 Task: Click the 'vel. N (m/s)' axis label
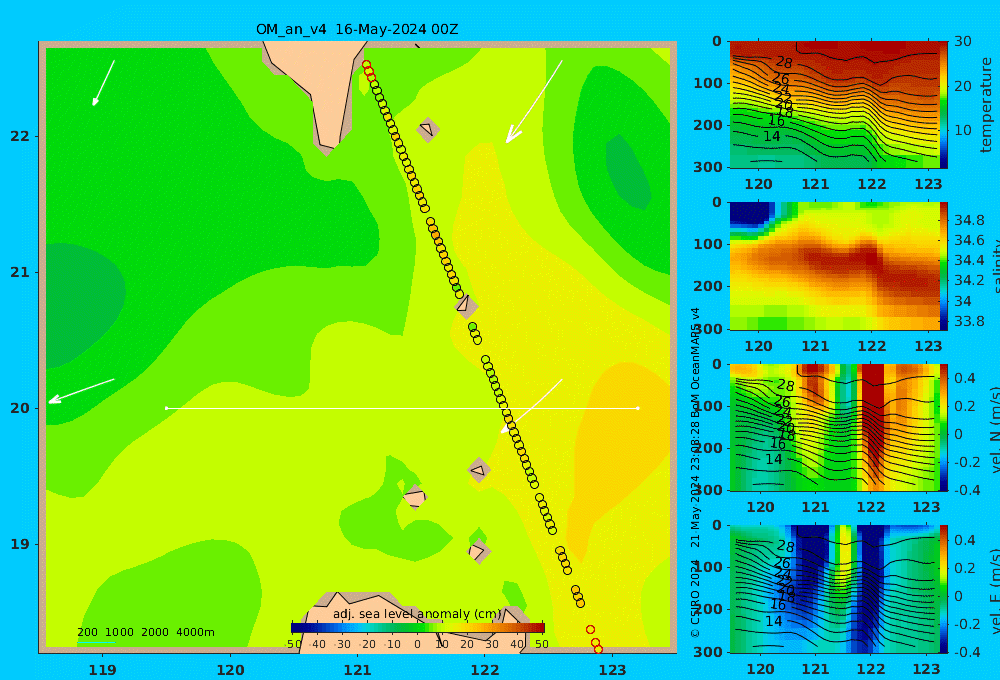coord(994,429)
